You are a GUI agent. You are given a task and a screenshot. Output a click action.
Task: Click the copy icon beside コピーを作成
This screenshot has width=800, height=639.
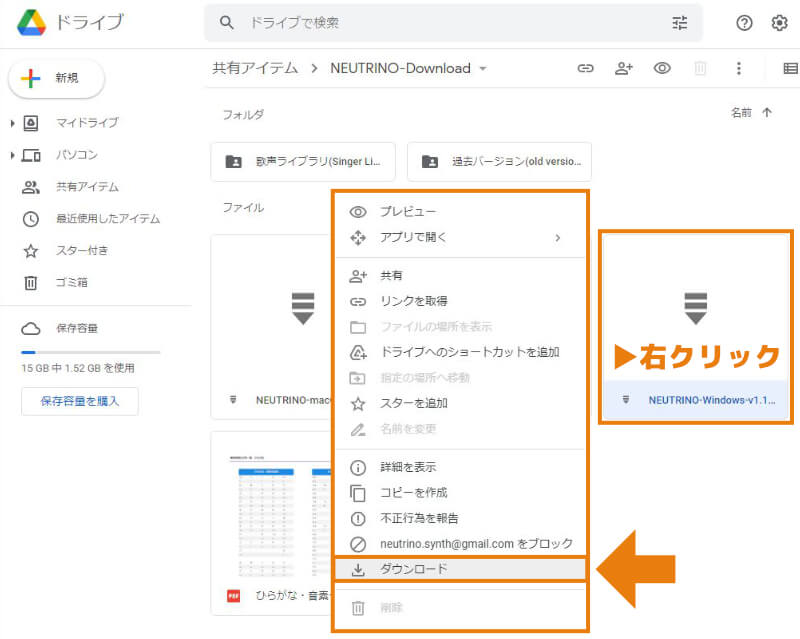tap(358, 493)
